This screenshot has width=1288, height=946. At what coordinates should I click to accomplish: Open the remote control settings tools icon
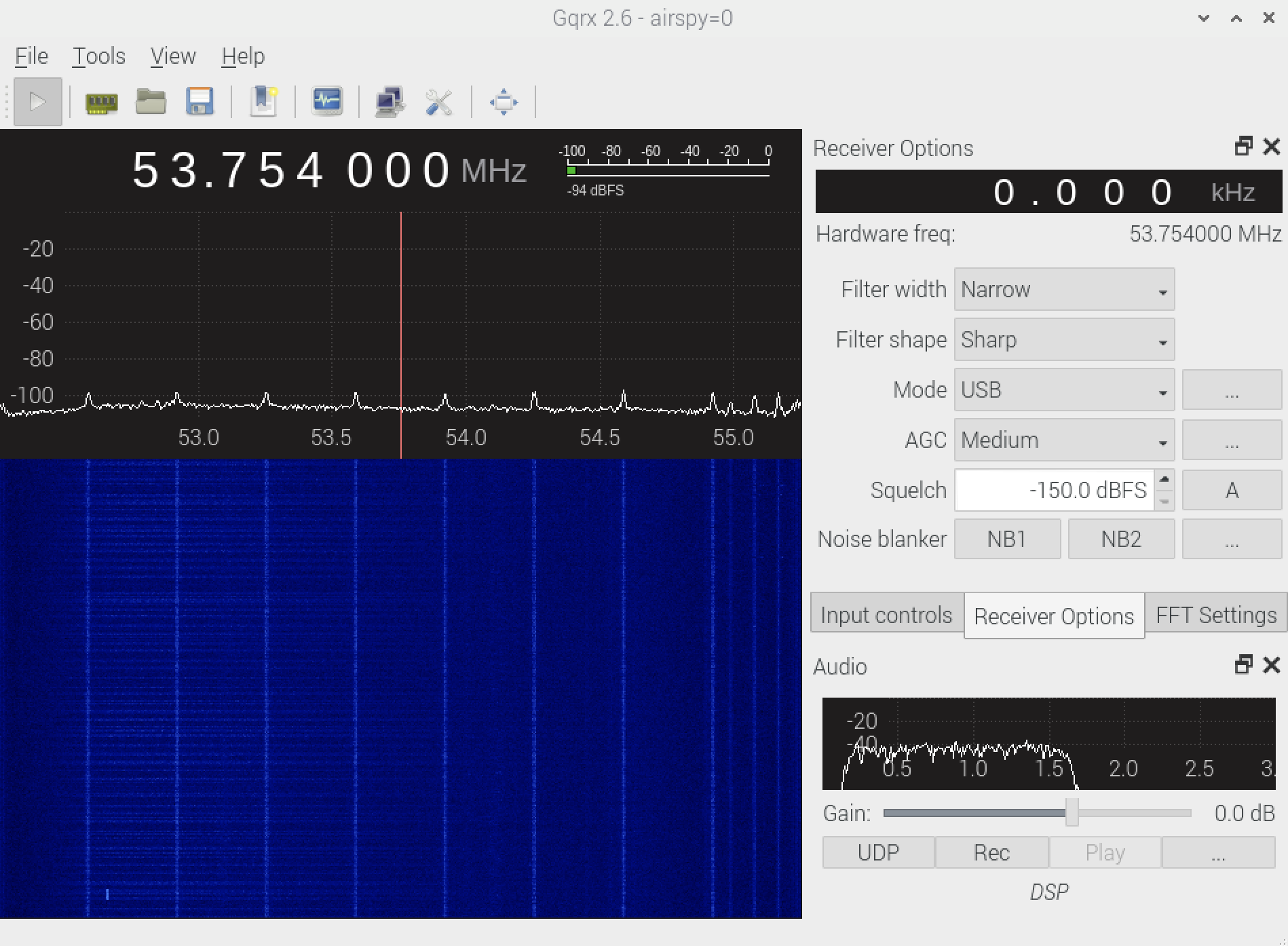pyautogui.click(x=439, y=102)
